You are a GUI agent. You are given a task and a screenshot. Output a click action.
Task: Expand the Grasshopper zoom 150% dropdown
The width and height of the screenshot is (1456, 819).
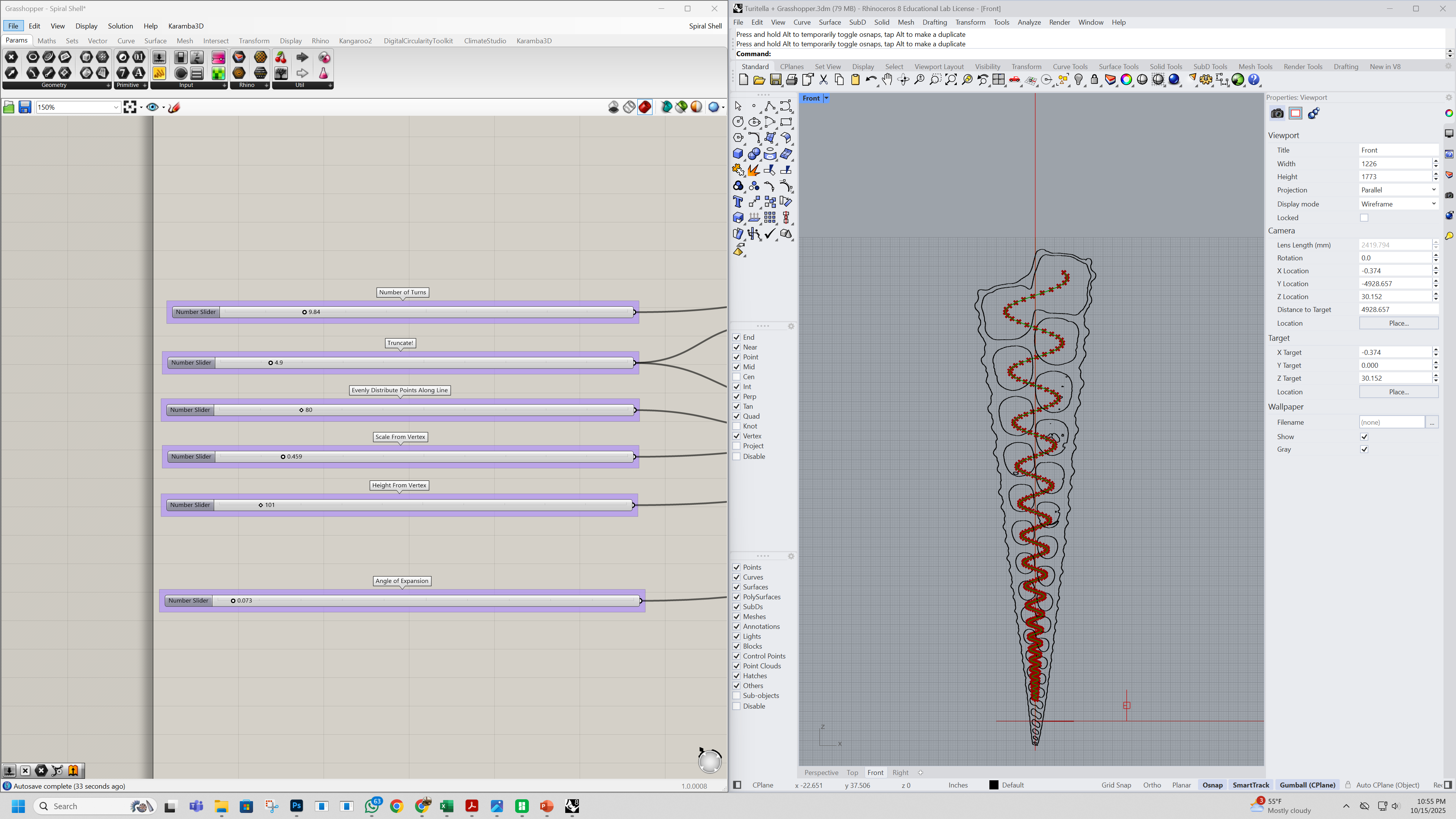pos(115,107)
